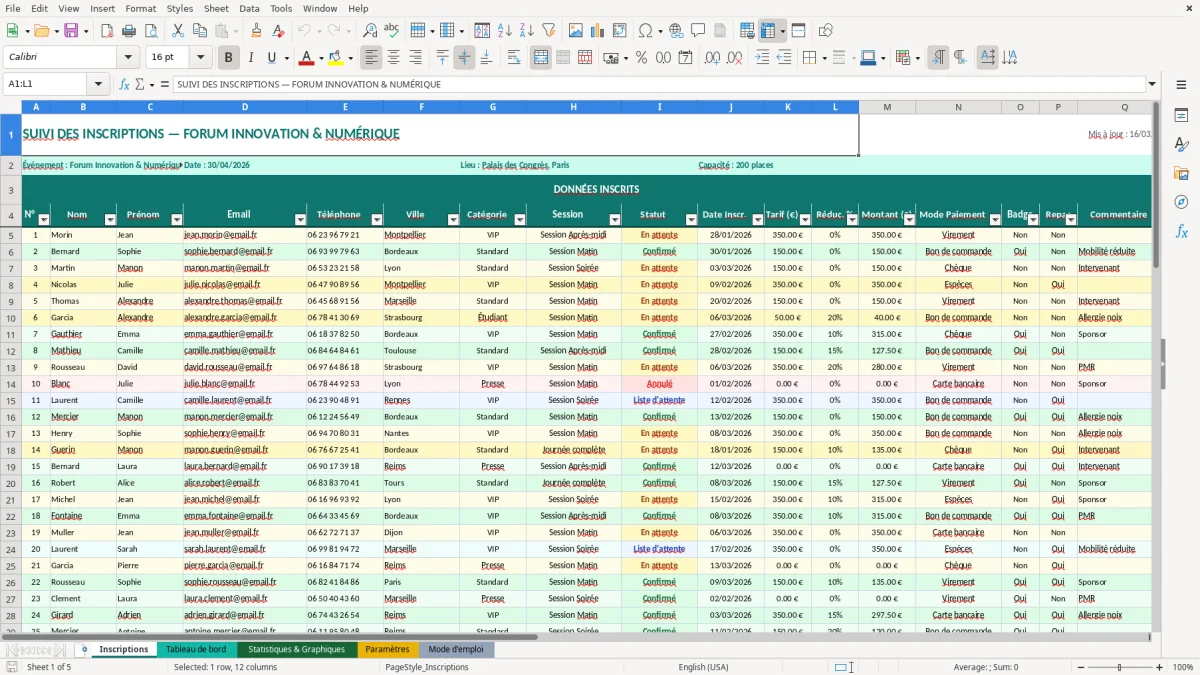Toggle Wrap Text
1200x675 pixels.
[x=514, y=58]
